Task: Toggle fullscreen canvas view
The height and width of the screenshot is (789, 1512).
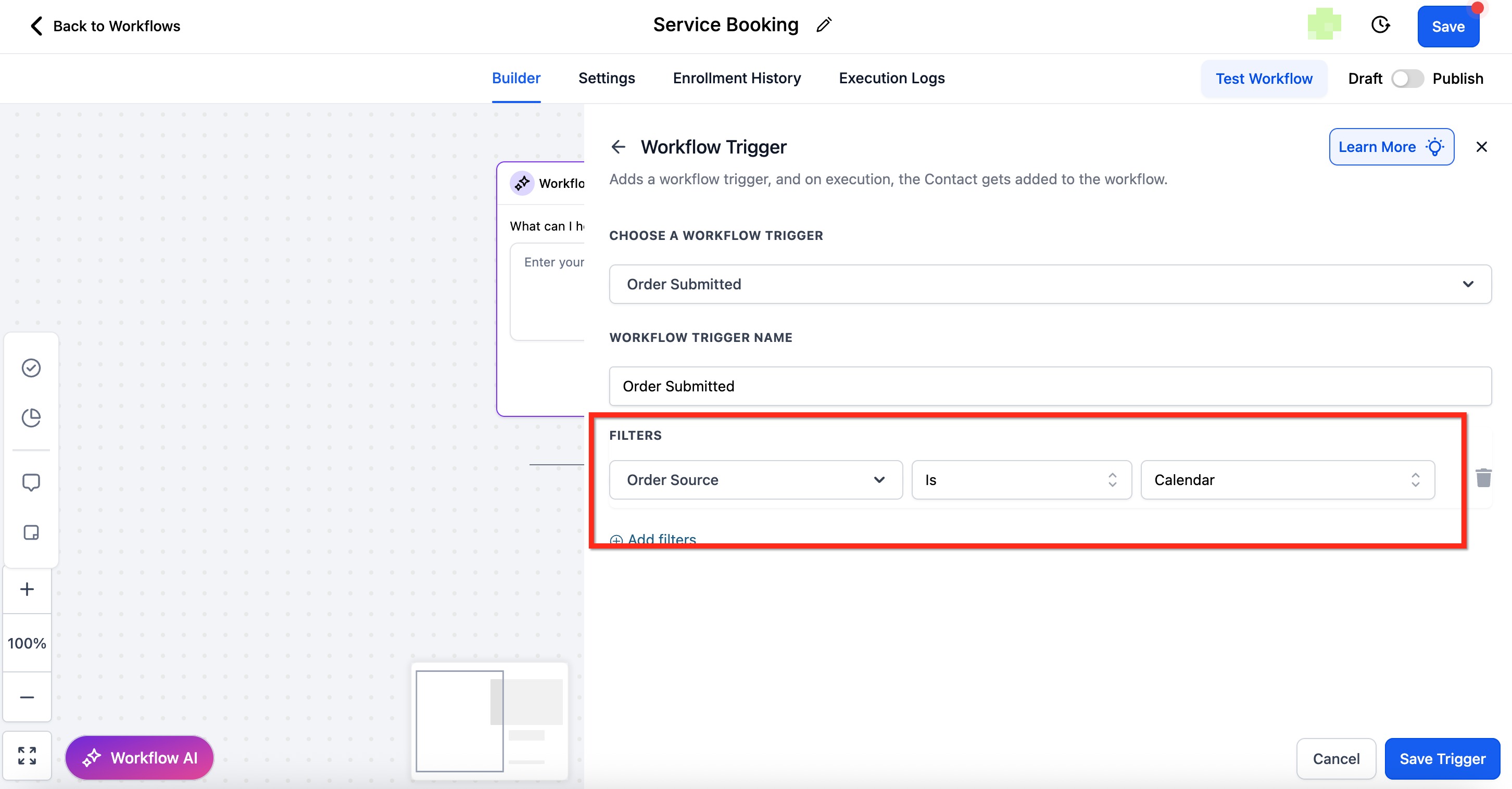Action: click(27, 756)
